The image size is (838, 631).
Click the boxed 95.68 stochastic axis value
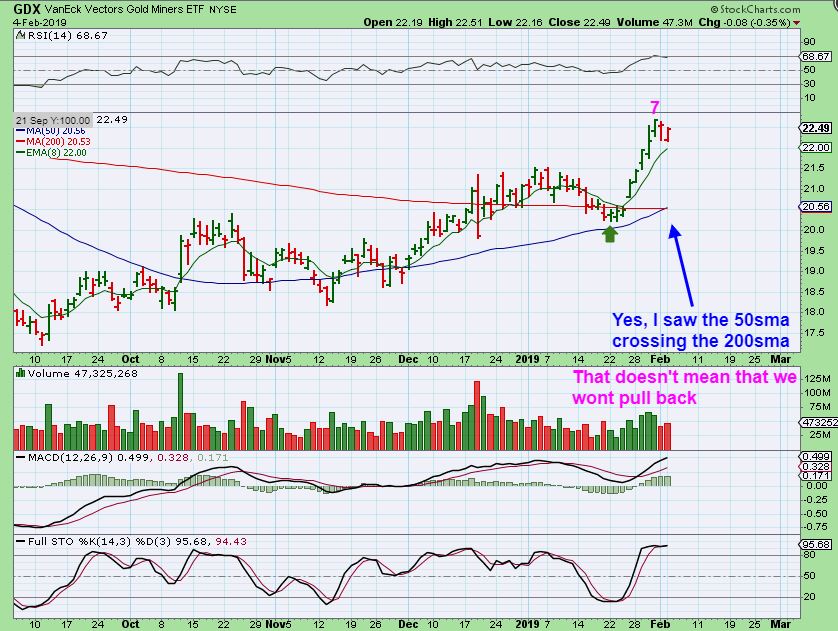(816, 544)
